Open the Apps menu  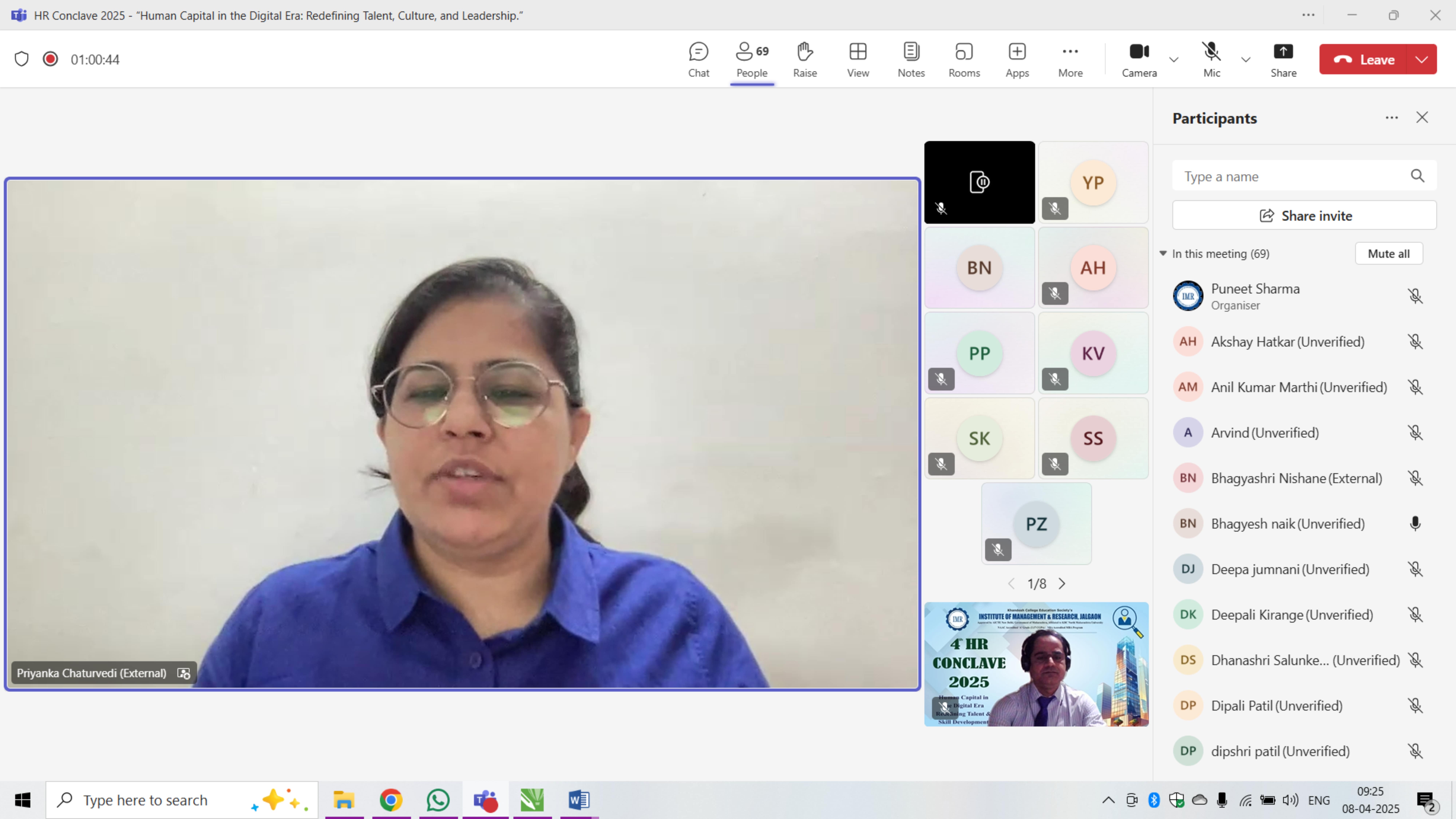pyautogui.click(x=1017, y=59)
